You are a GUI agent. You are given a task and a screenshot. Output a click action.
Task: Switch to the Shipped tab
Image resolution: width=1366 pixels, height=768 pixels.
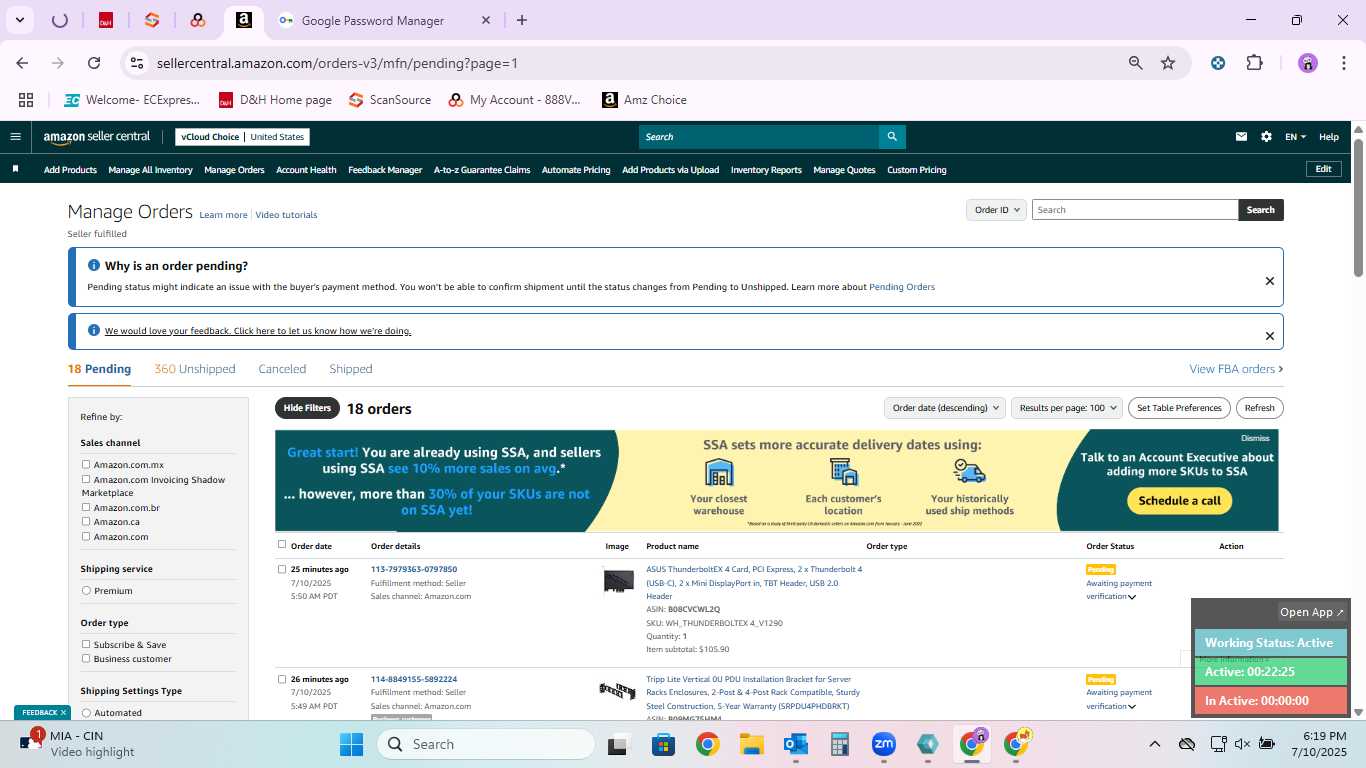click(351, 369)
